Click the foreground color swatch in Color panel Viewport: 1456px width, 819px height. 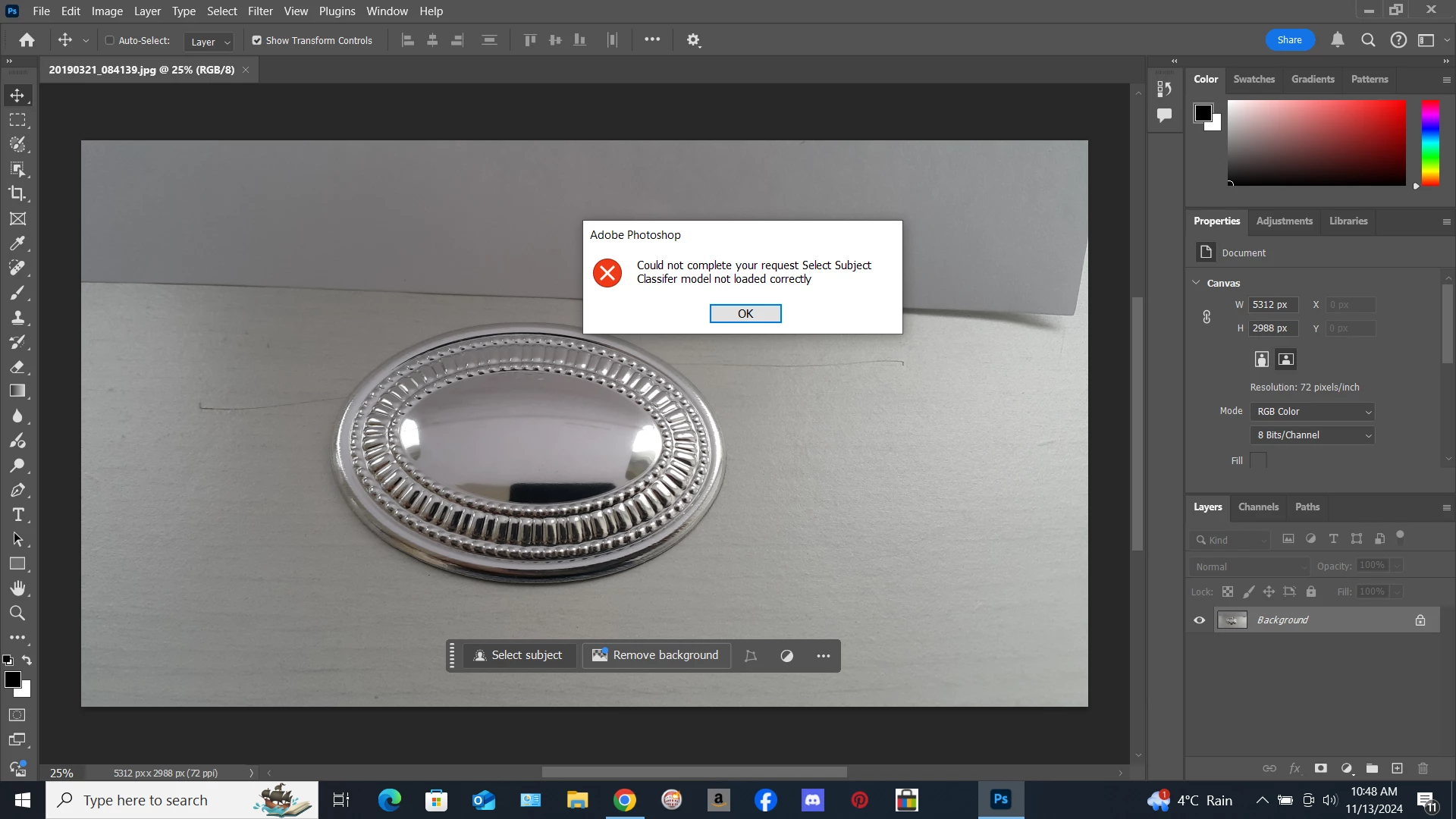coord(1203,113)
